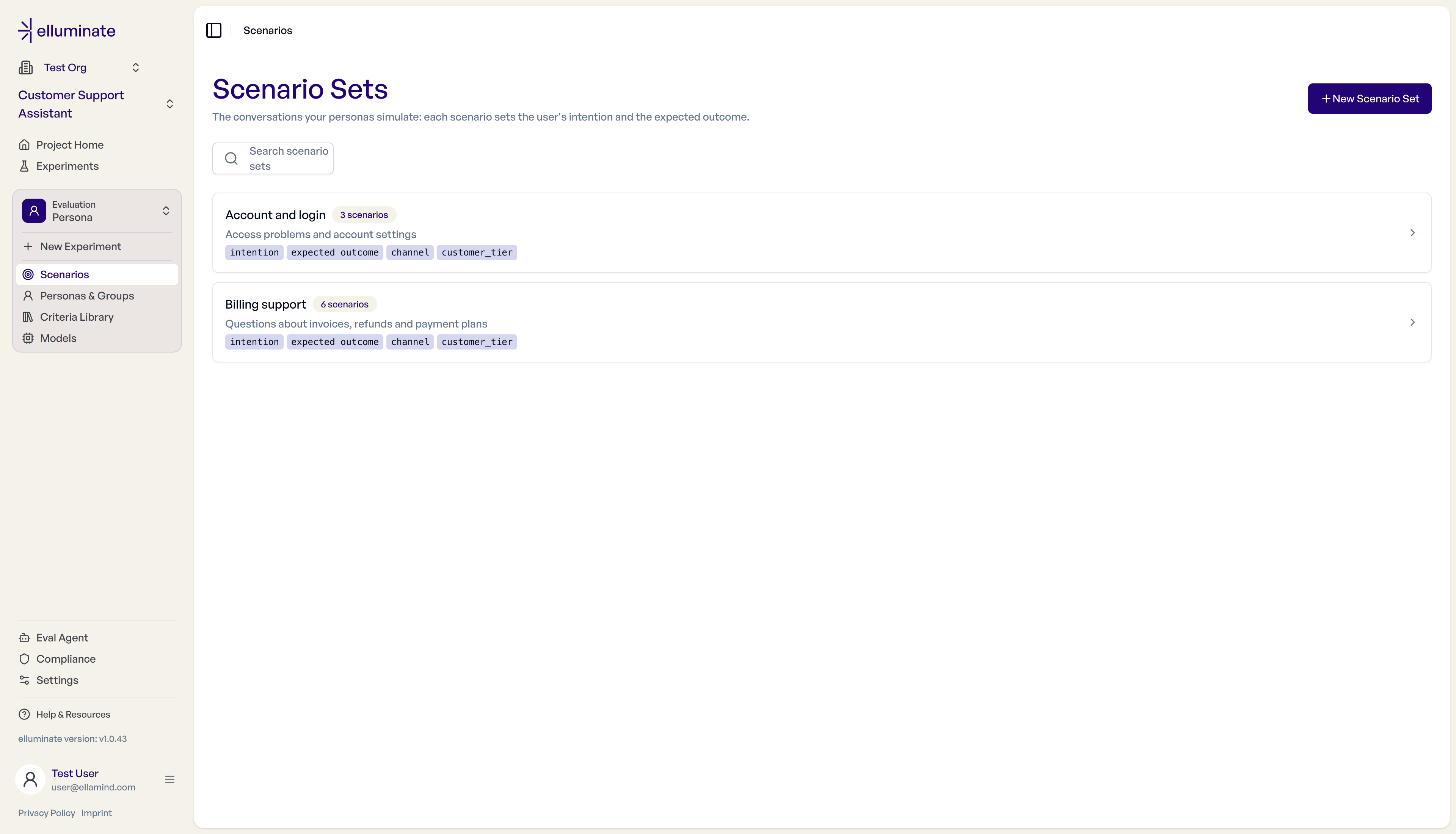Click the Test Org building icon
Image resolution: width=1456 pixels, height=834 pixels.
click(26, 67)
